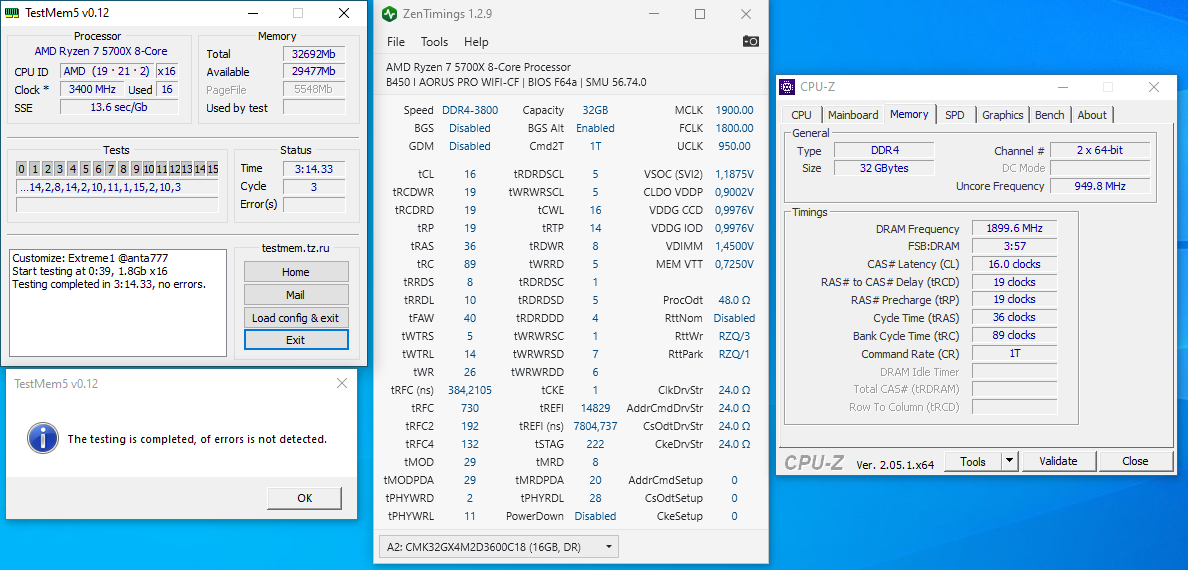Switch to the CPU tab in CPU-Z
This screenshot has height=570, width=1188.
coord(801,115)
